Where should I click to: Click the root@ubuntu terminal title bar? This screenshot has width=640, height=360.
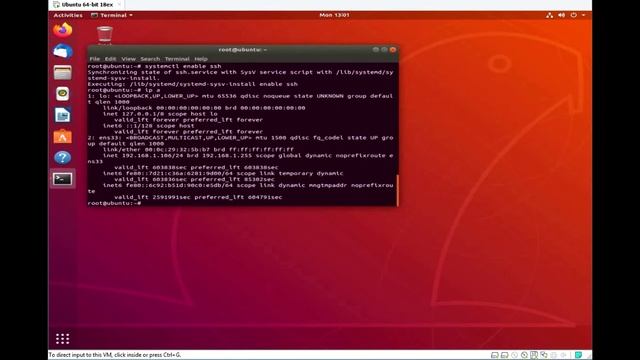click(x=243, y=49)
